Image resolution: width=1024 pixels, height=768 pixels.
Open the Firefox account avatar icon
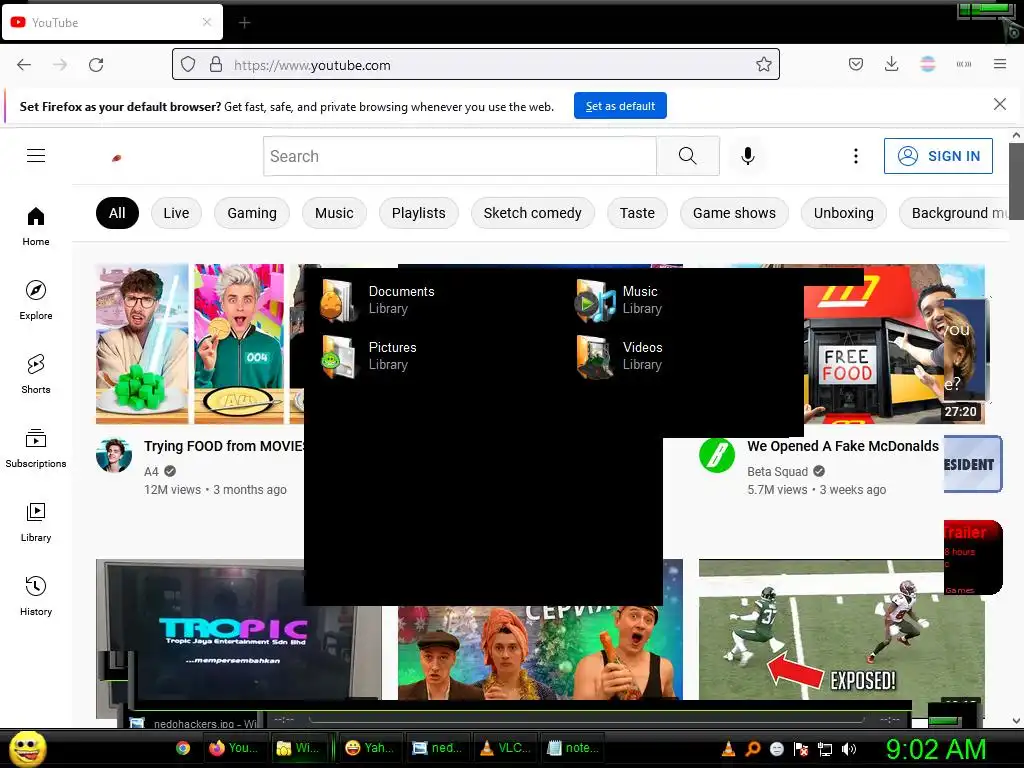click(x=927, y=64)
